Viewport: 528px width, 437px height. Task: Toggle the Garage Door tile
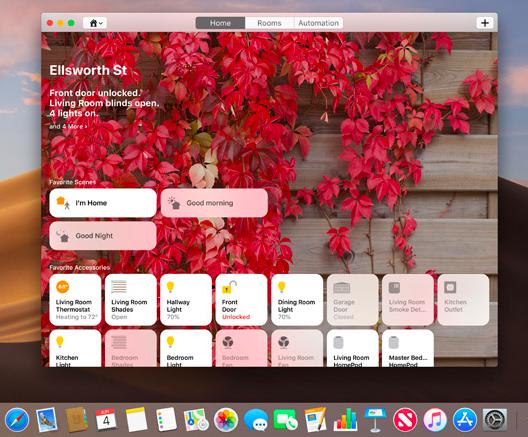coord(353,300)
